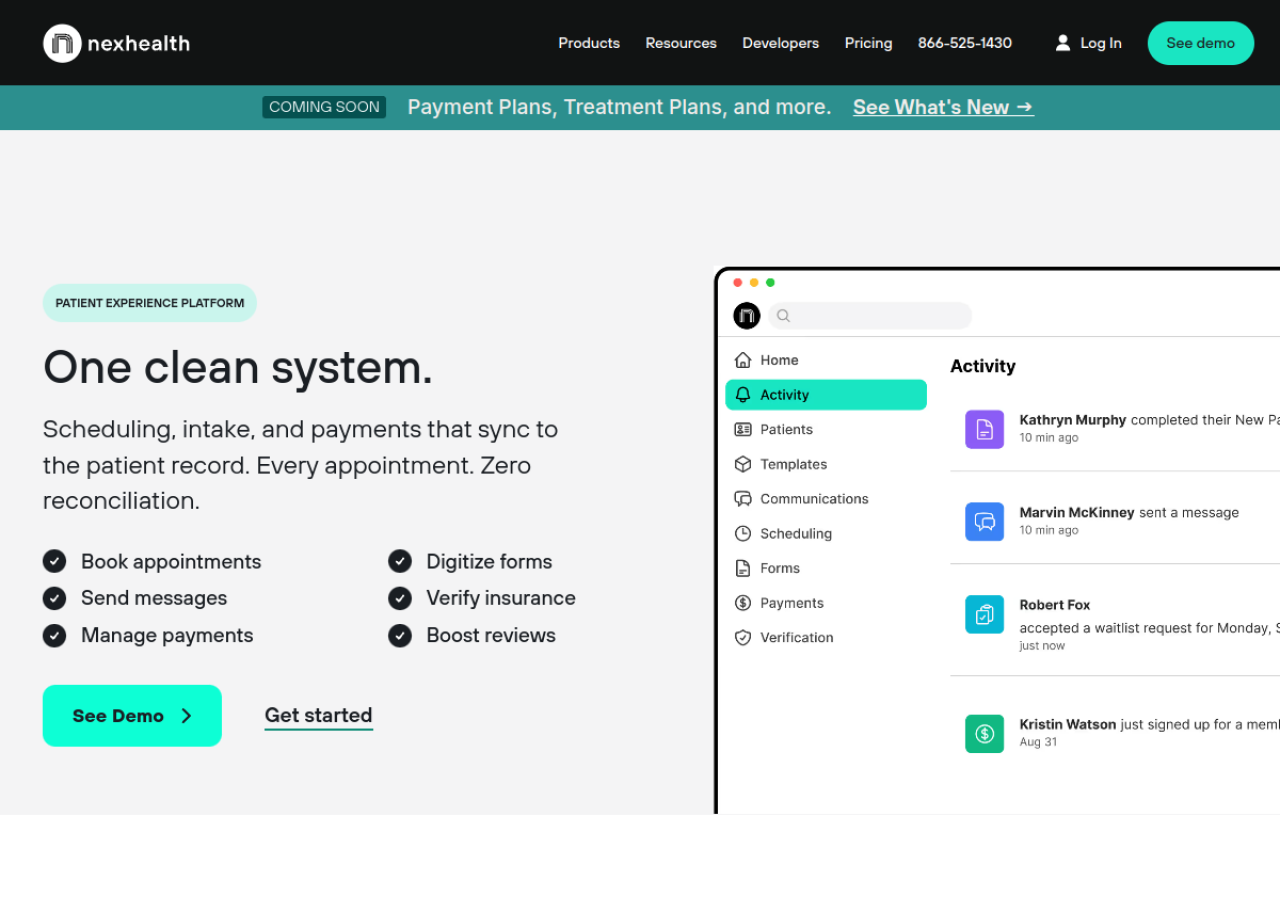1280x906 pixels.
Task: Click green dollar icon for Kristin Watson
Action: coord(985,734)
